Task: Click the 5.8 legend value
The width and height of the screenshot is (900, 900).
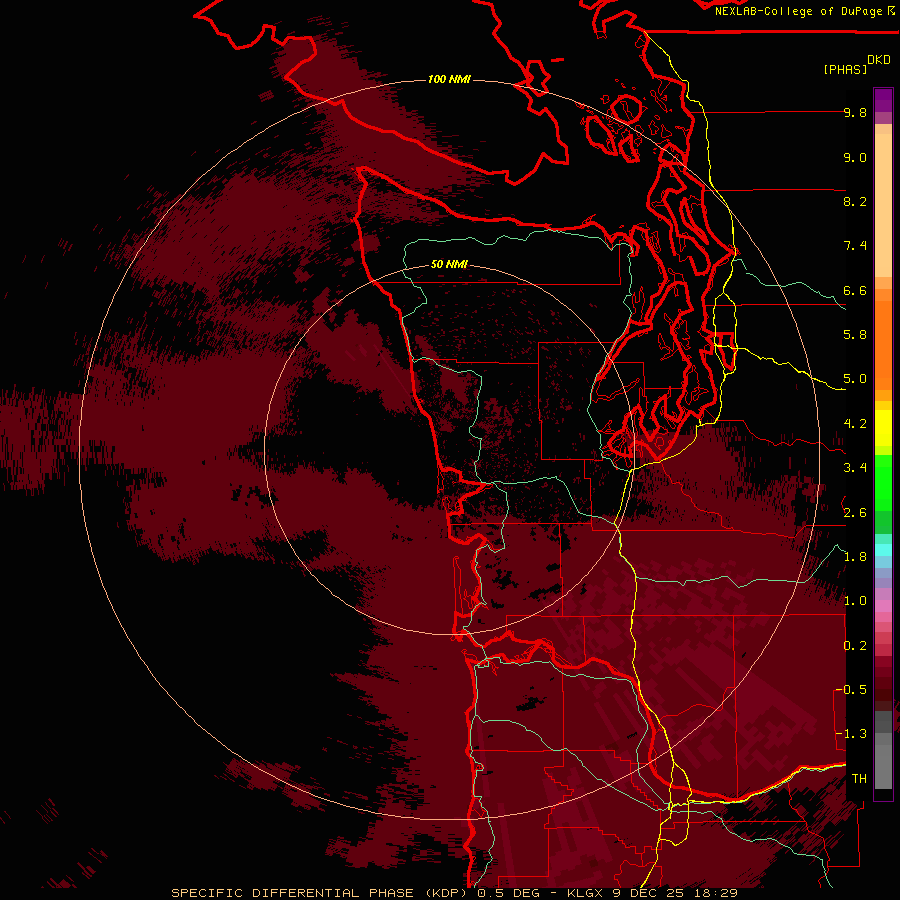Action: pyautogui.click(x=855, y=335)
